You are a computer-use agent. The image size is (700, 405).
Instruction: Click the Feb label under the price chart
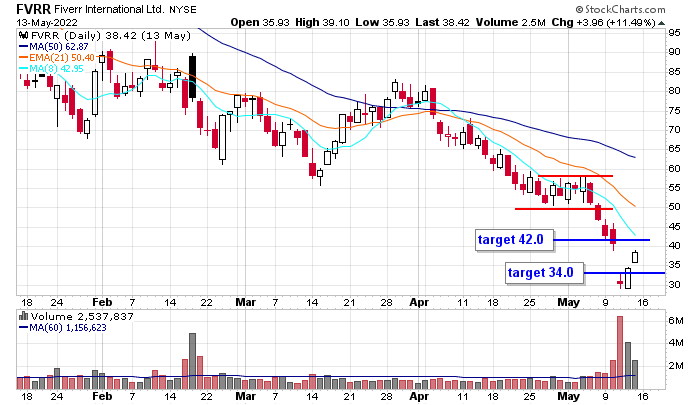point(102,302)
